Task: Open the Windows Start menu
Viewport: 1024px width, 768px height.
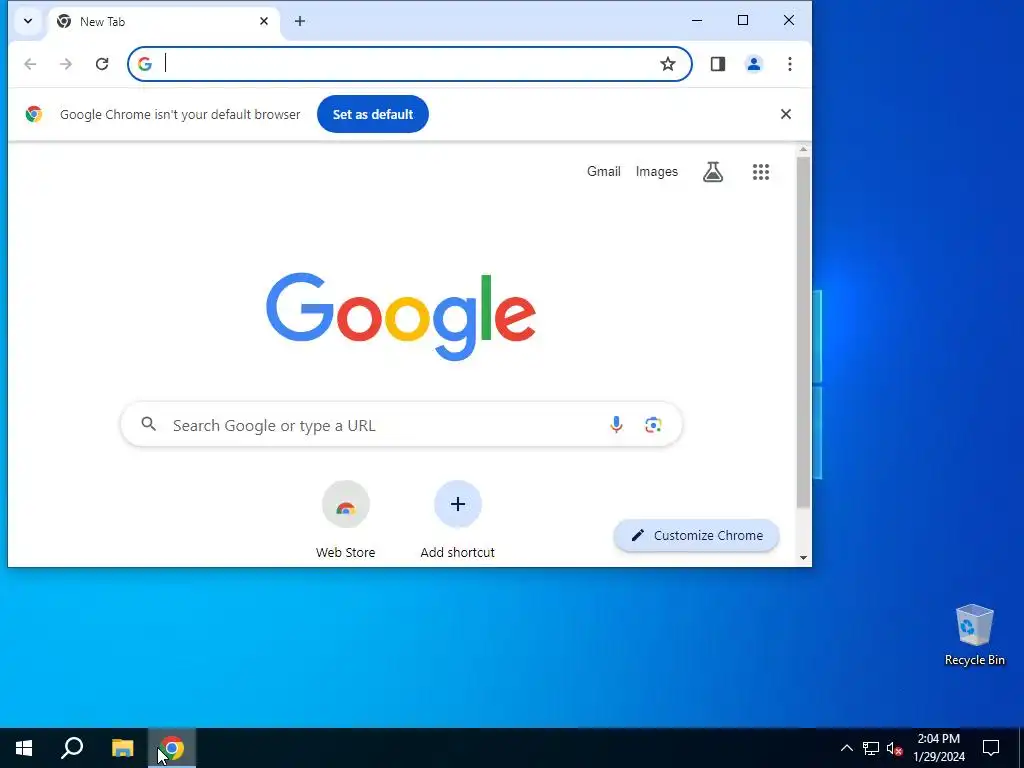Action: click(x=24, y=748)
